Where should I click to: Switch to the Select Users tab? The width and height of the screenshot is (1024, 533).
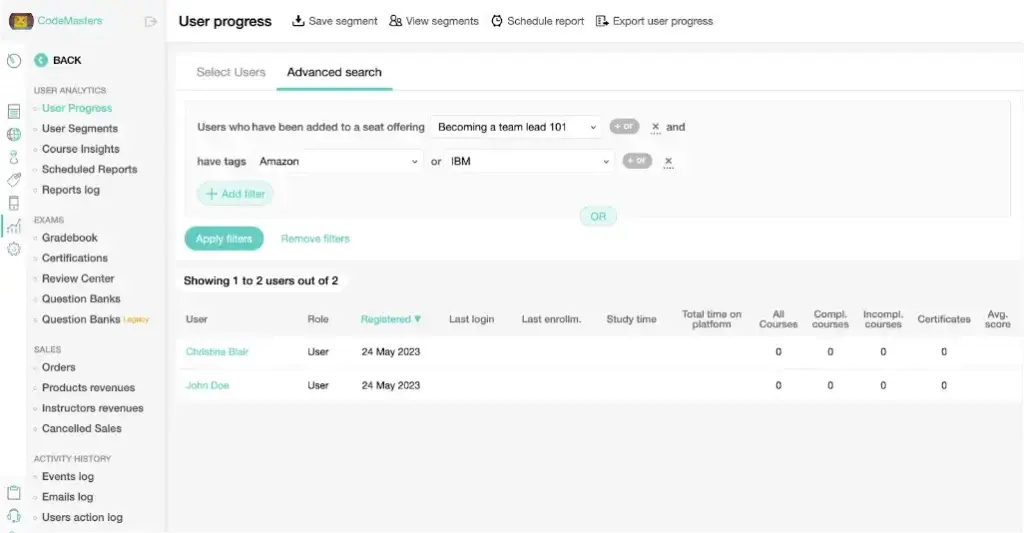pos(231,72)
